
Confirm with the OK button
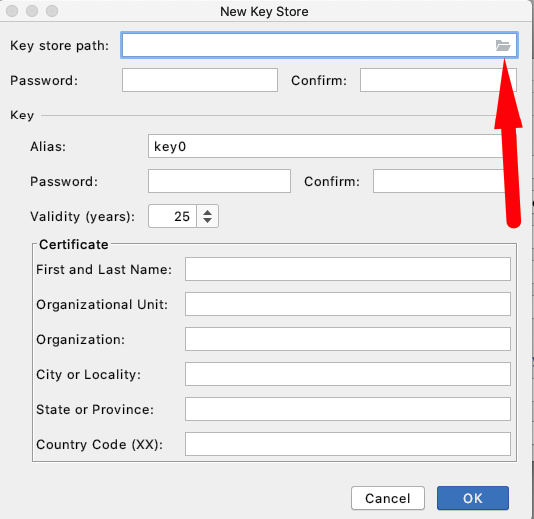pyautogui.click(x=473, y=498)
